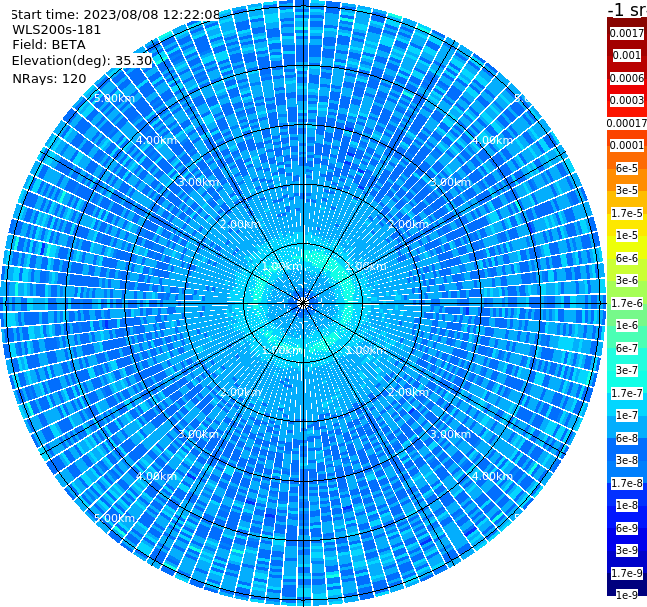The width and height of the screenshot is (647, 607).
Task: Select the upper-right 4.00km range ring label
Action: [493, 140]
